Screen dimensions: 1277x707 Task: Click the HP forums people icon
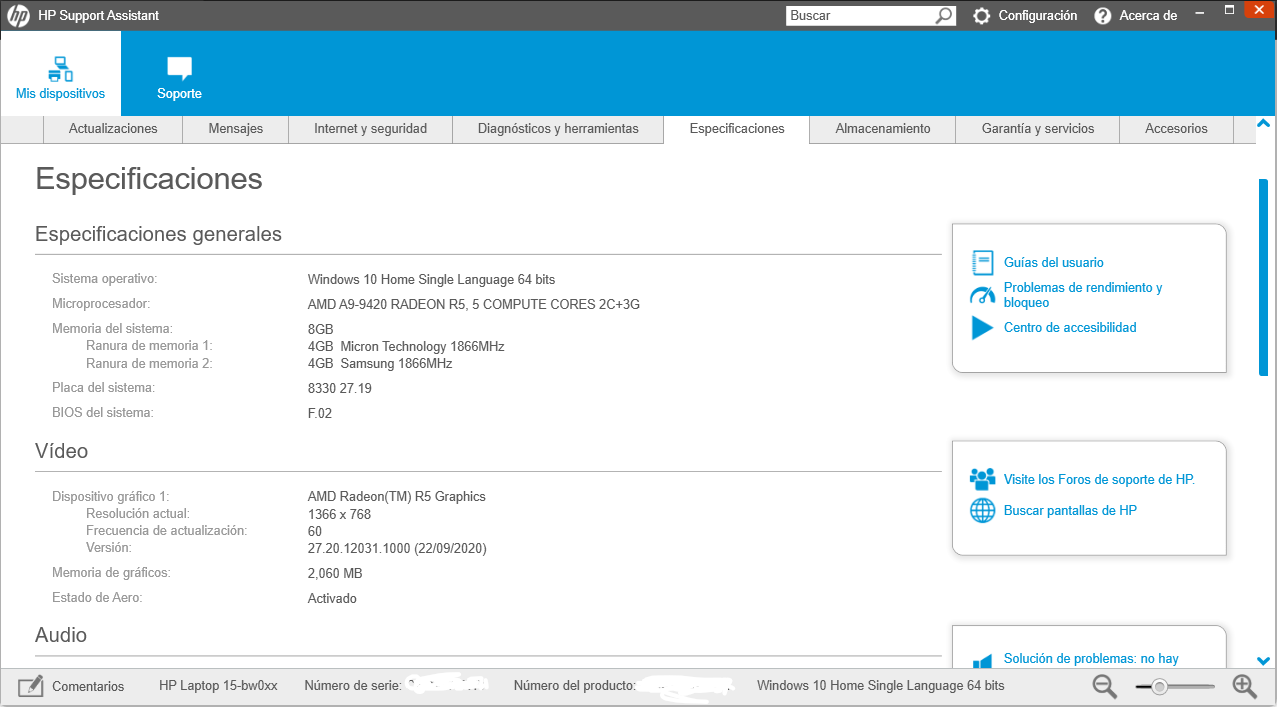pos(983,479)
